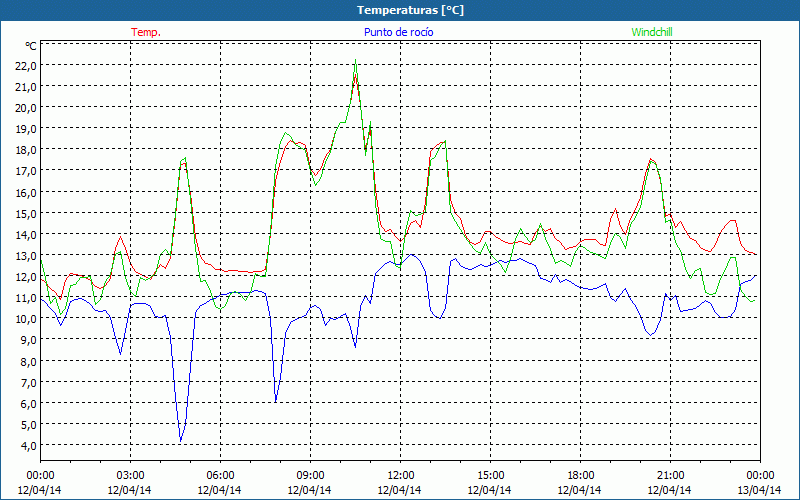This screenshot has height=500, width=800.
Task: Click the 9,0 y-axis value
Action: pos(28,340)
